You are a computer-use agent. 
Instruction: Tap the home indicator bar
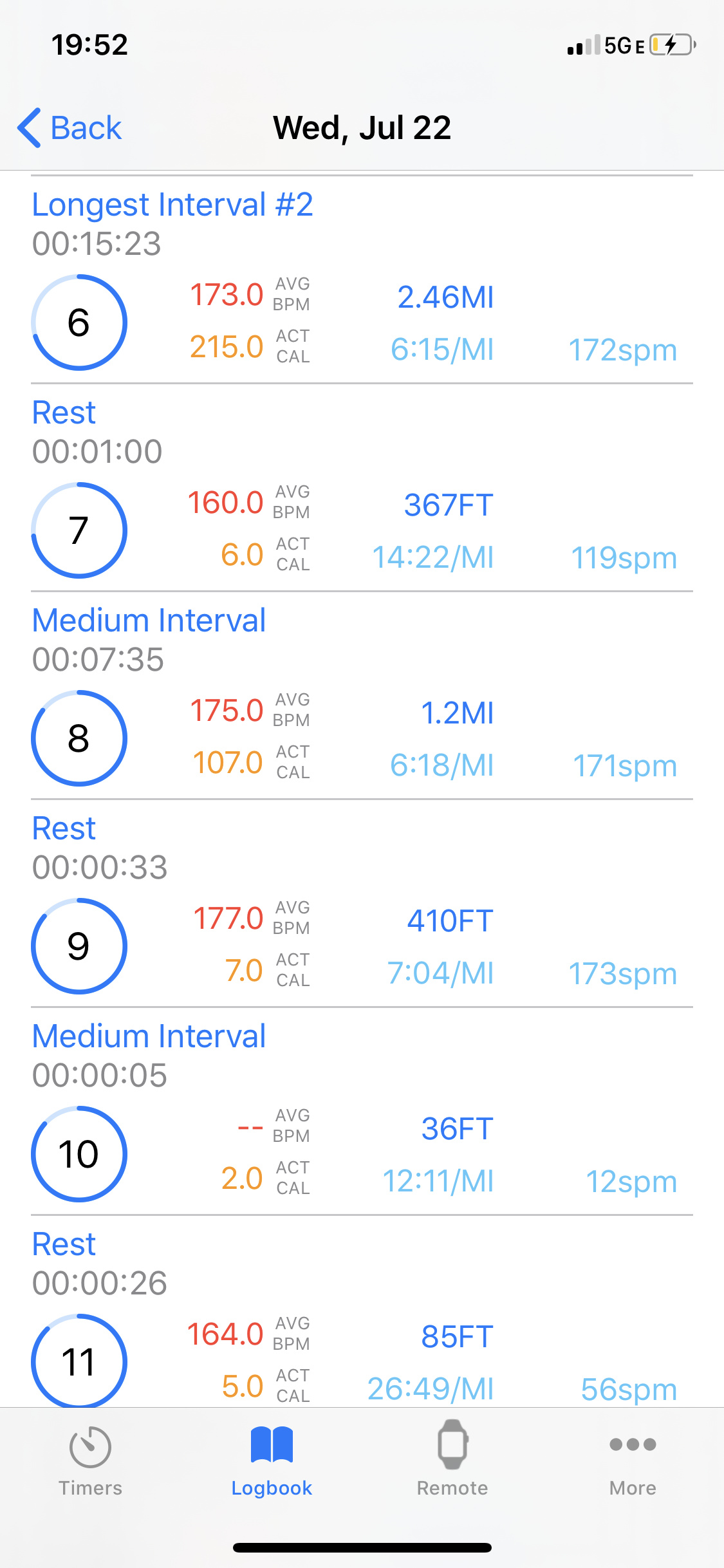coord(362,1547)
